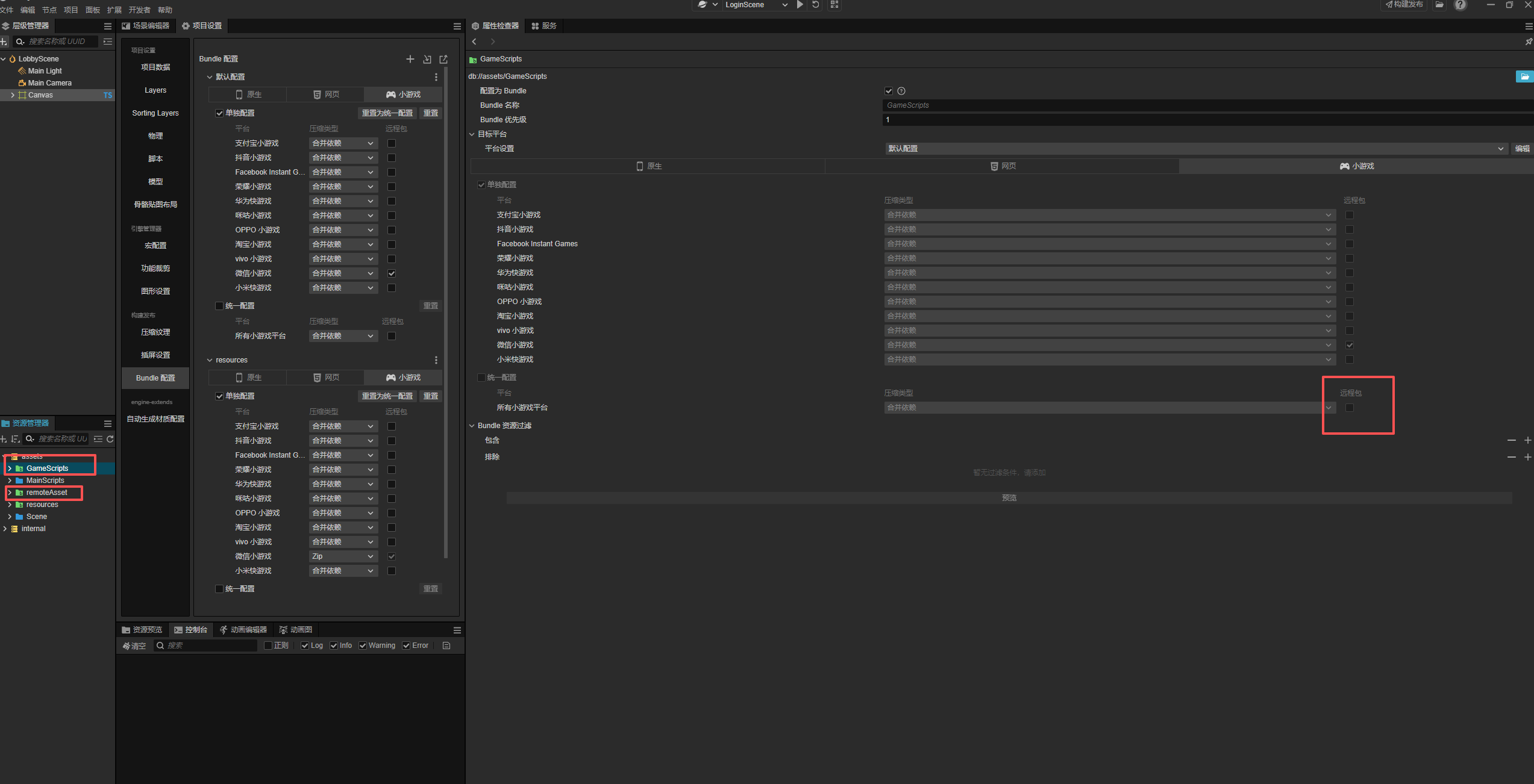Toggle the Configure as Bundle checkbox

tap(889, 91)
